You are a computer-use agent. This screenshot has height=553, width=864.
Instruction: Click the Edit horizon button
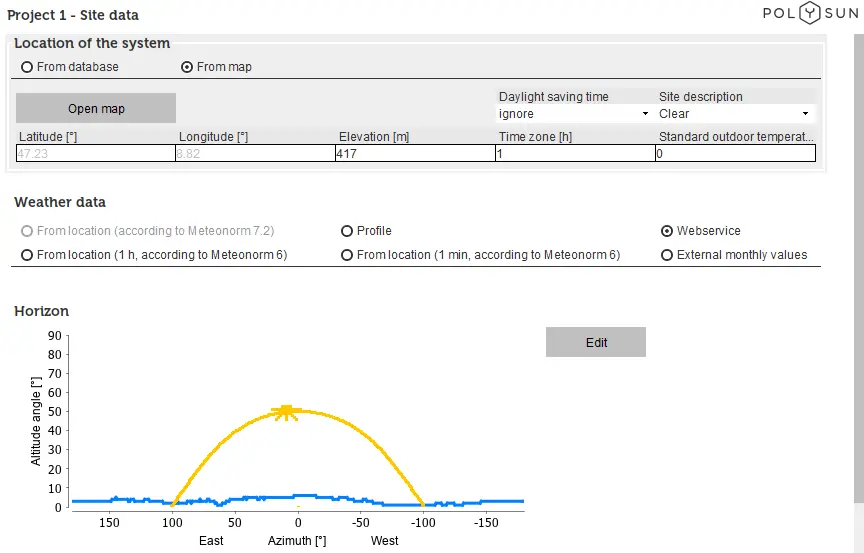[x=596, y=342]
